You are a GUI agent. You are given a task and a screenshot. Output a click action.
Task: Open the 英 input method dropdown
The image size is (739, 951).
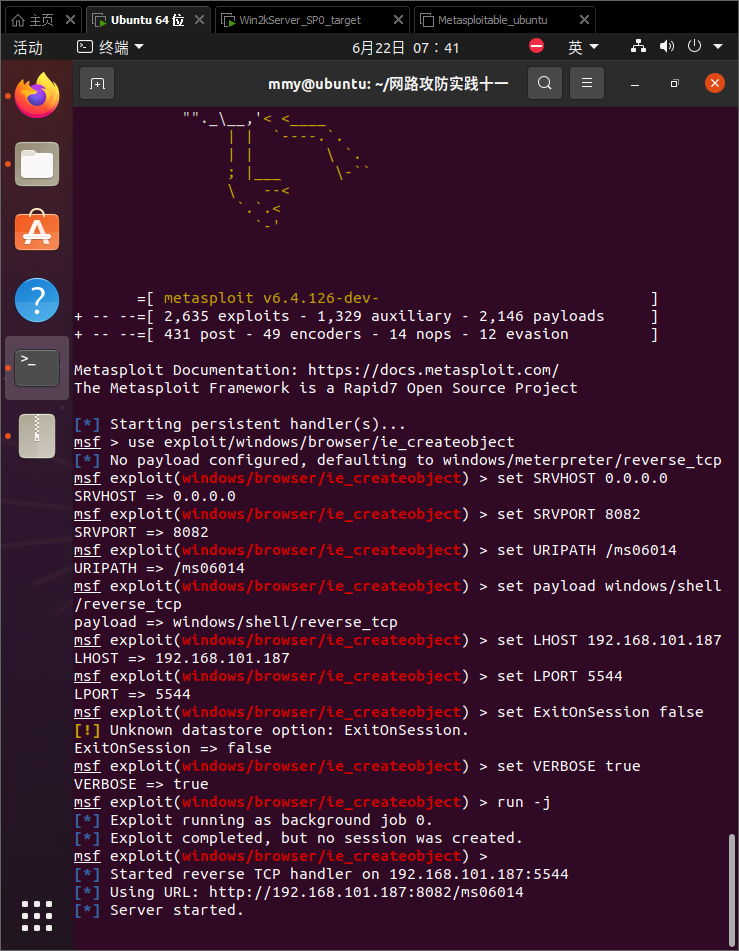click(583, 47)
